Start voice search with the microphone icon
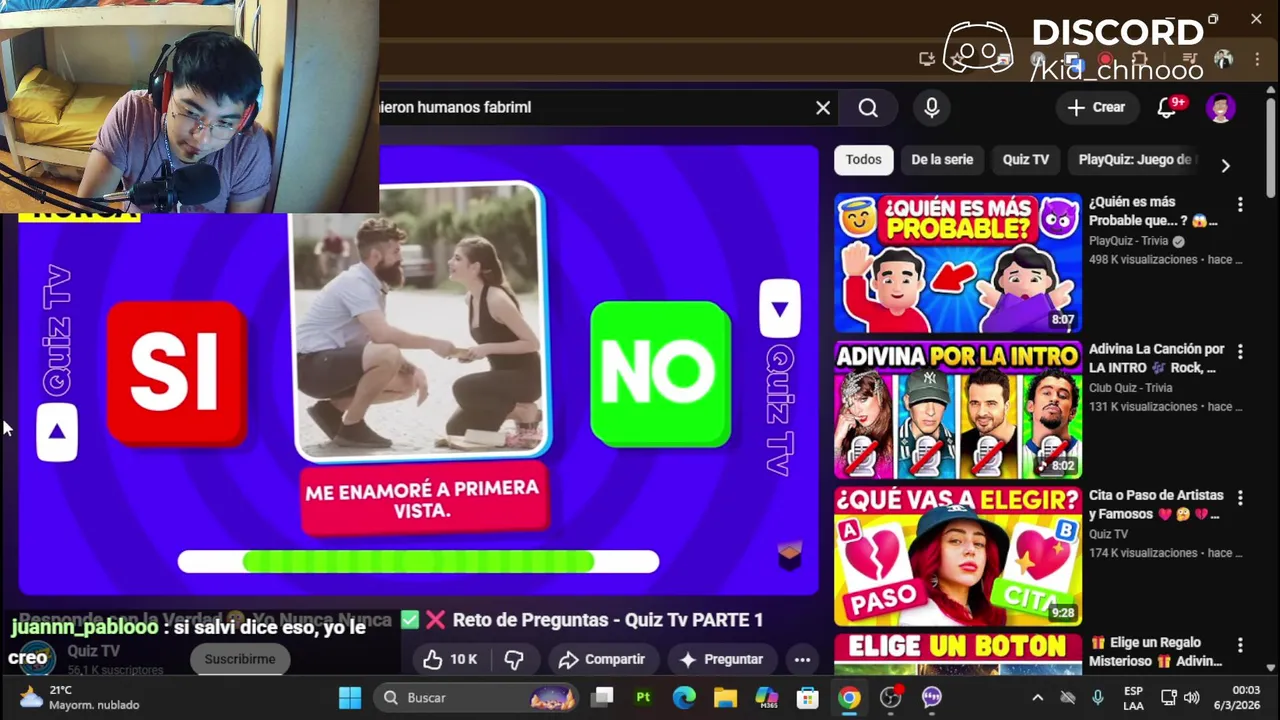This screenshot has height=720, width=1280. point(932,107)
